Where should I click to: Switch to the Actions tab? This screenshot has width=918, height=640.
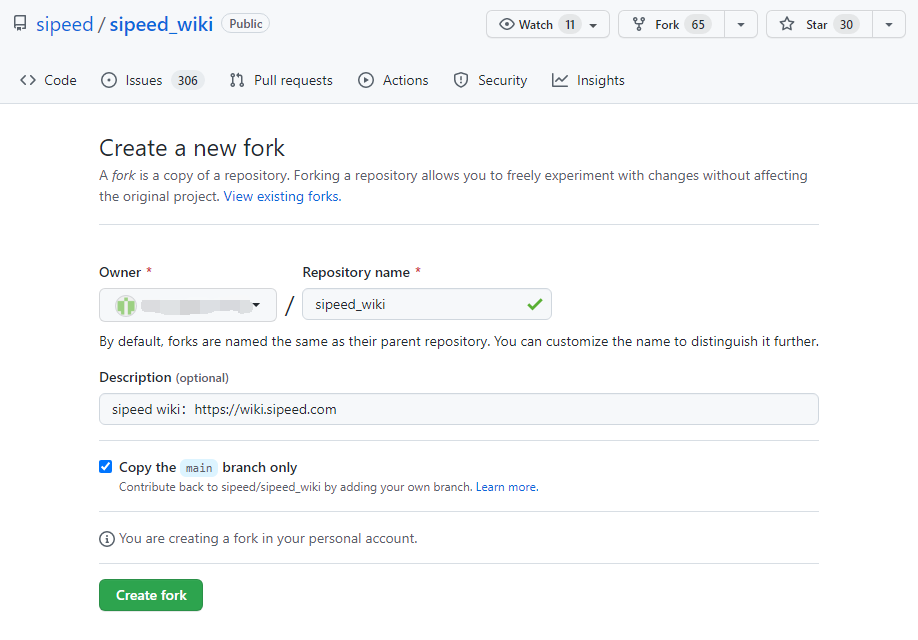(393, 80)
